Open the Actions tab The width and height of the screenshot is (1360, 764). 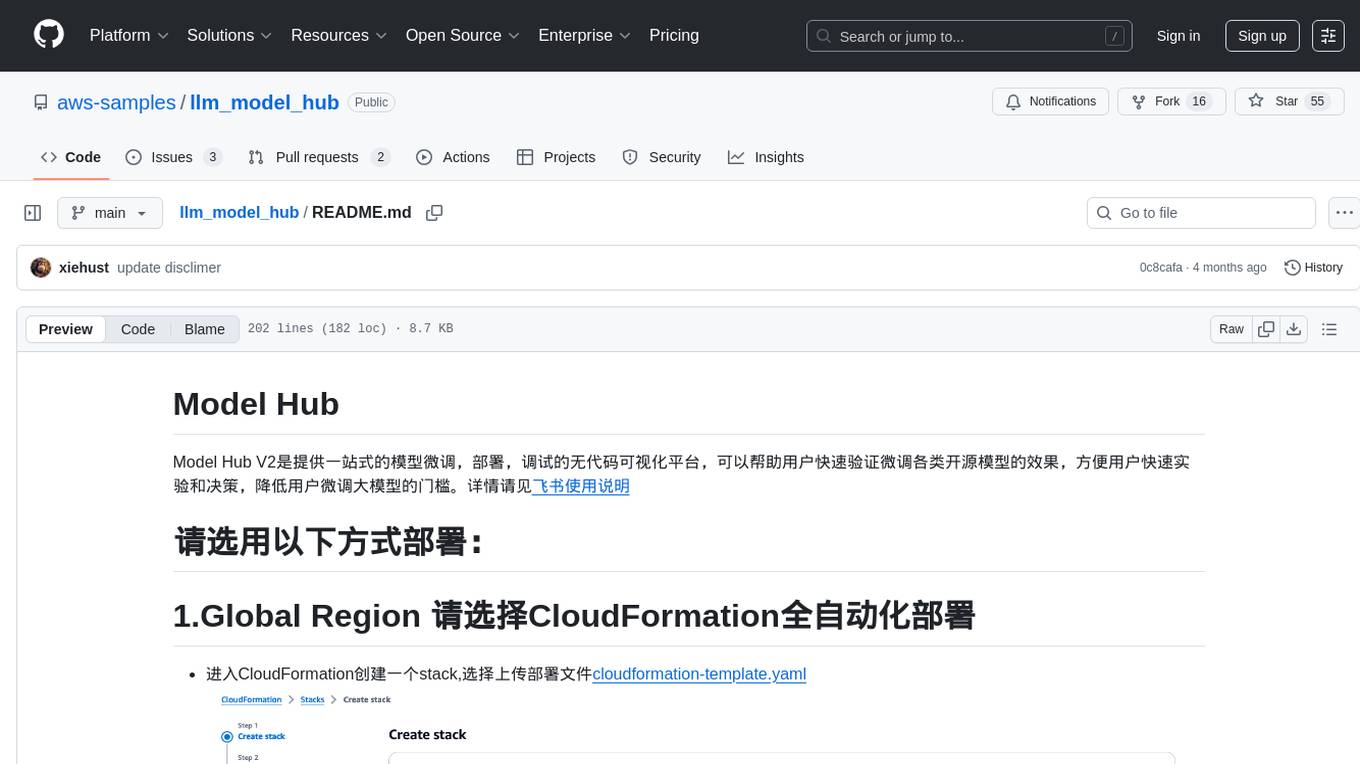click(x=453, y=157)
